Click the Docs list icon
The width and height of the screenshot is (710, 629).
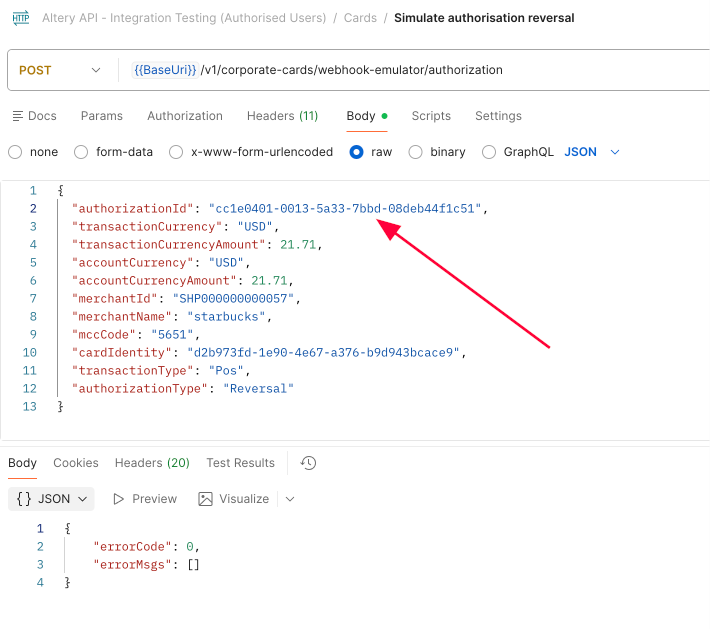[18, 116]
